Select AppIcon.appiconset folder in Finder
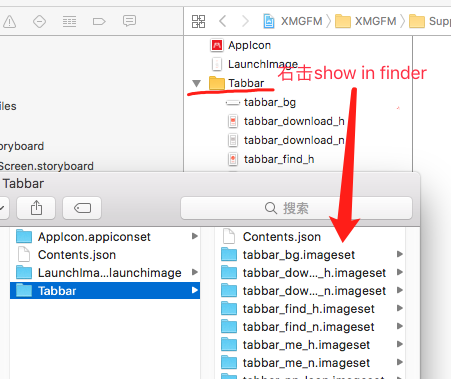 pyautogui.click(x=83, y=237)
